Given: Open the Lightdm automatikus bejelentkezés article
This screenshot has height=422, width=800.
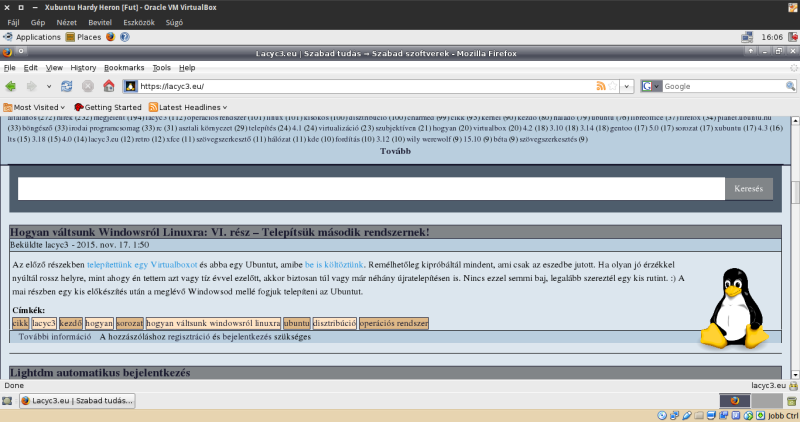Looking at the screenshot, I should click(101, 373).
